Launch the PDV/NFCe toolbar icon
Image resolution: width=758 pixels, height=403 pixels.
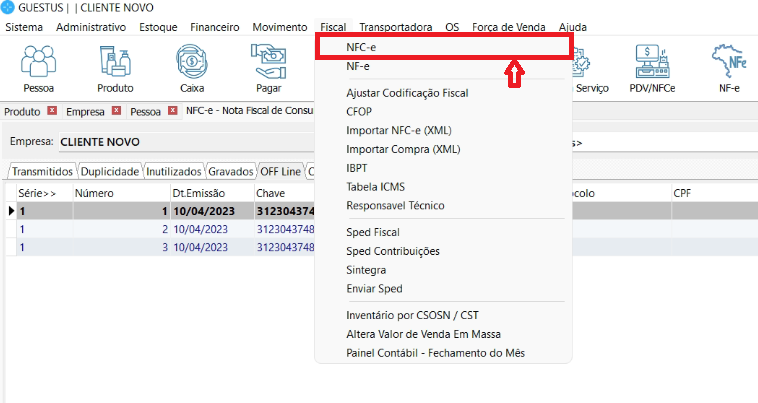pyautogui.click(x=652, y=68)
